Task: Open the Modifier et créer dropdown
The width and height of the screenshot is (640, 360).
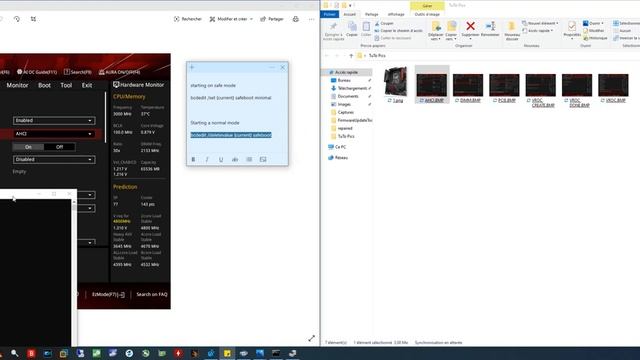Action: click(x=231, y=19)
